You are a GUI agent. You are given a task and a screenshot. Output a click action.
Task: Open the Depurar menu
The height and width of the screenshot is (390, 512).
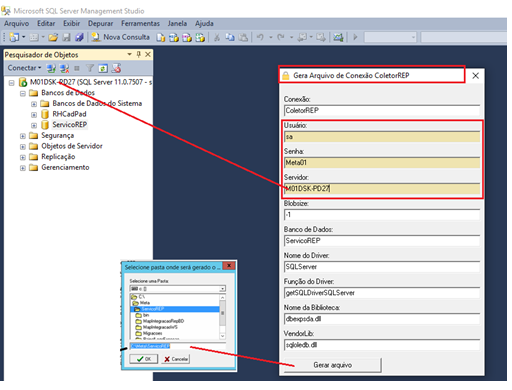click(100, 24)
